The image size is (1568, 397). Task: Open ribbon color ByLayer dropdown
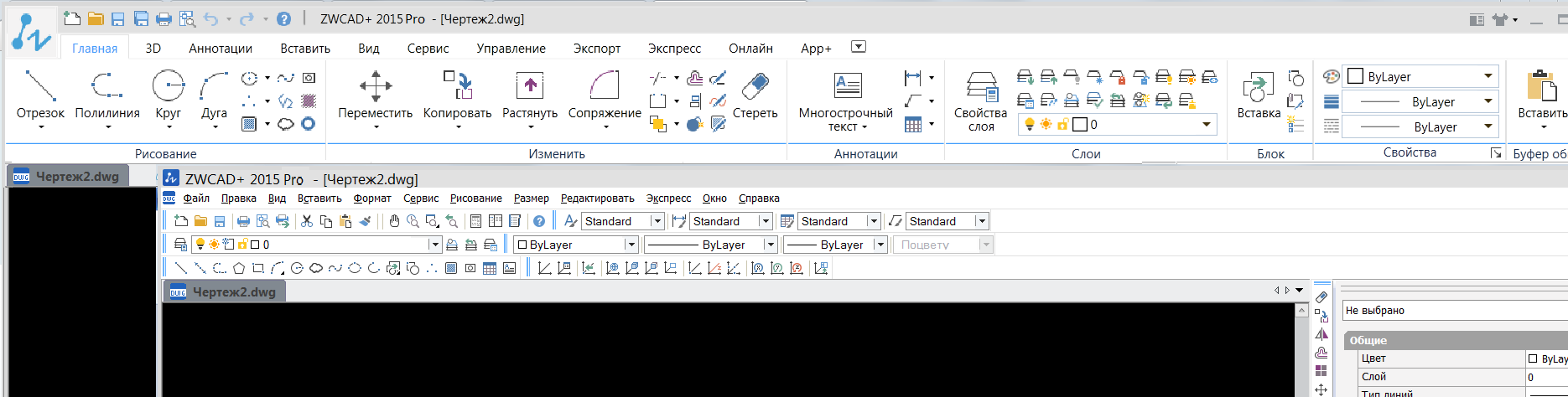(x=1488, y=76)
